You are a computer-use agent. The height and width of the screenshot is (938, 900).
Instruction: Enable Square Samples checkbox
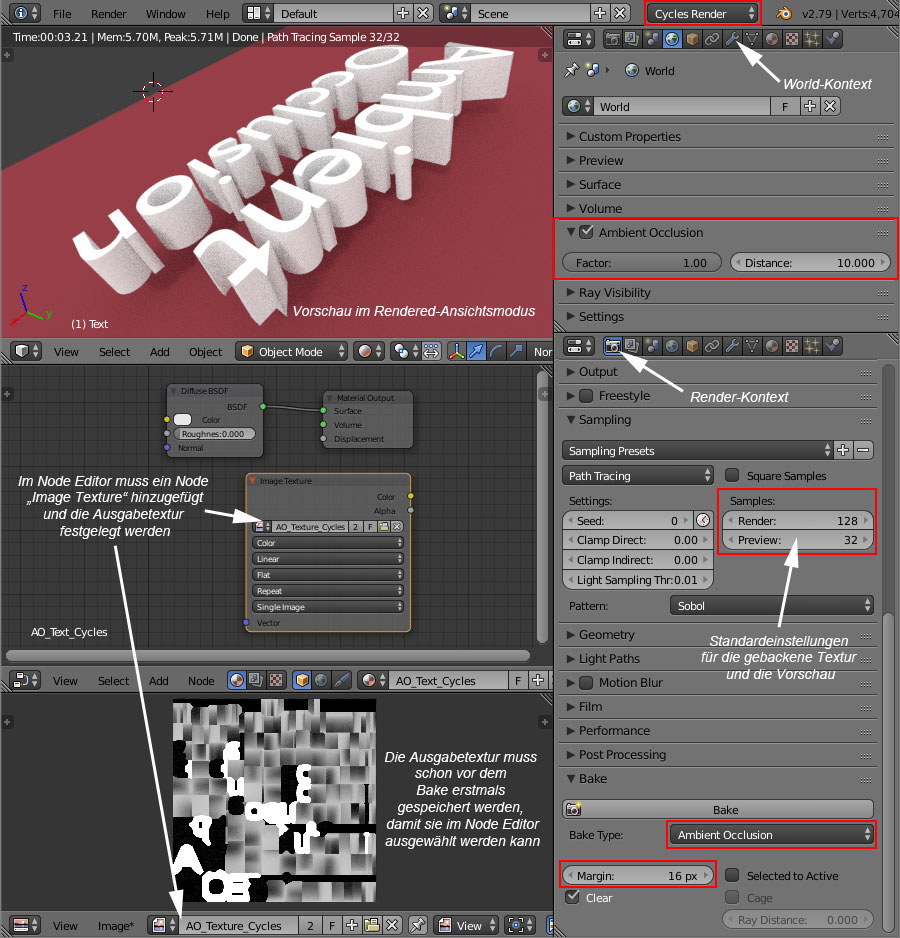point(732,476)
